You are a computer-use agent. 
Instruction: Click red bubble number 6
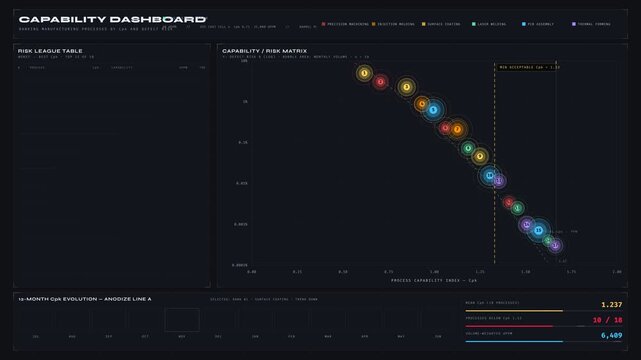(446, 128)
